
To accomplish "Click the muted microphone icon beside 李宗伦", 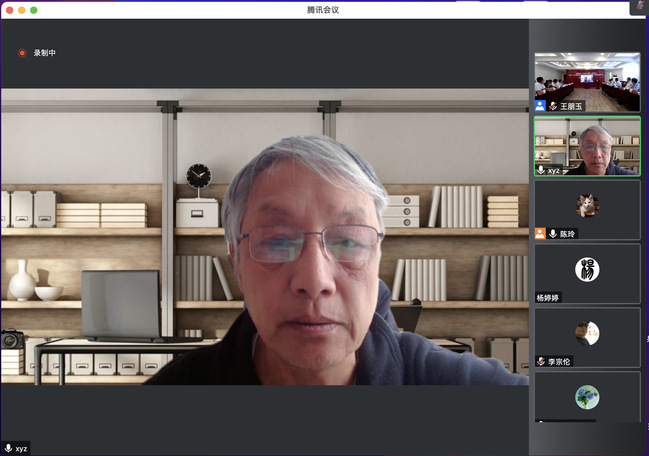I will (x=541, y=361).
